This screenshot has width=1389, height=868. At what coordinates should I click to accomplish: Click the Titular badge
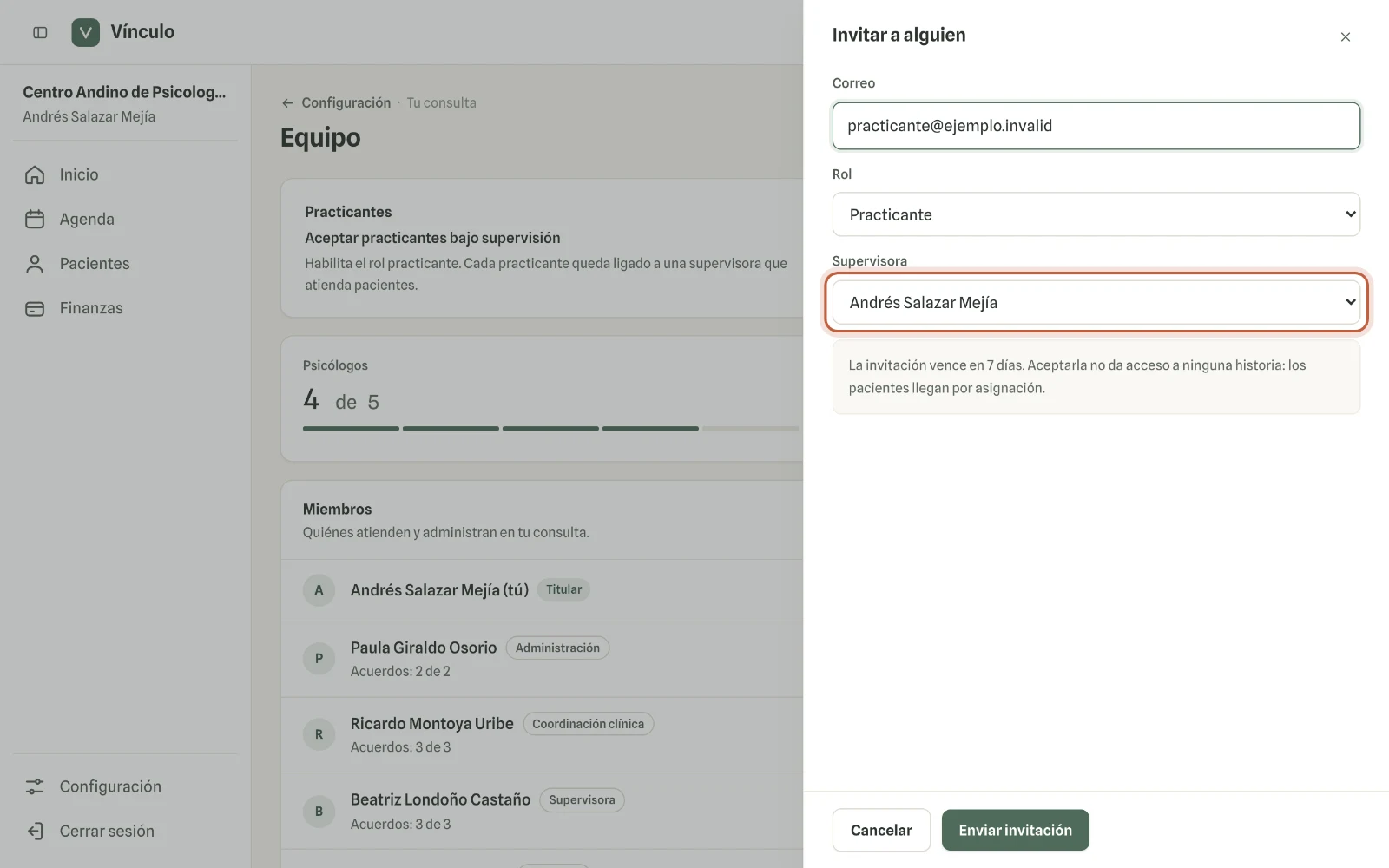pyautogui.click(x=563, y=589)
